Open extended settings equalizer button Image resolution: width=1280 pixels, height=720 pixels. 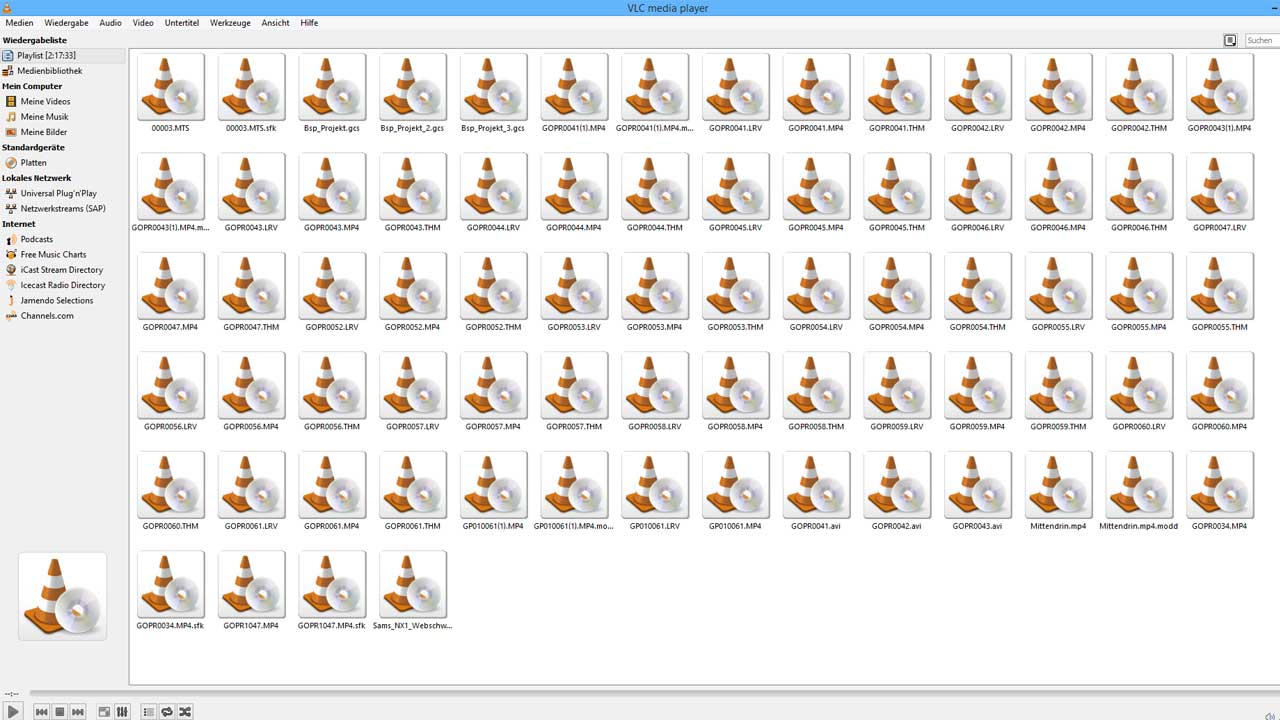pos(122,712)
